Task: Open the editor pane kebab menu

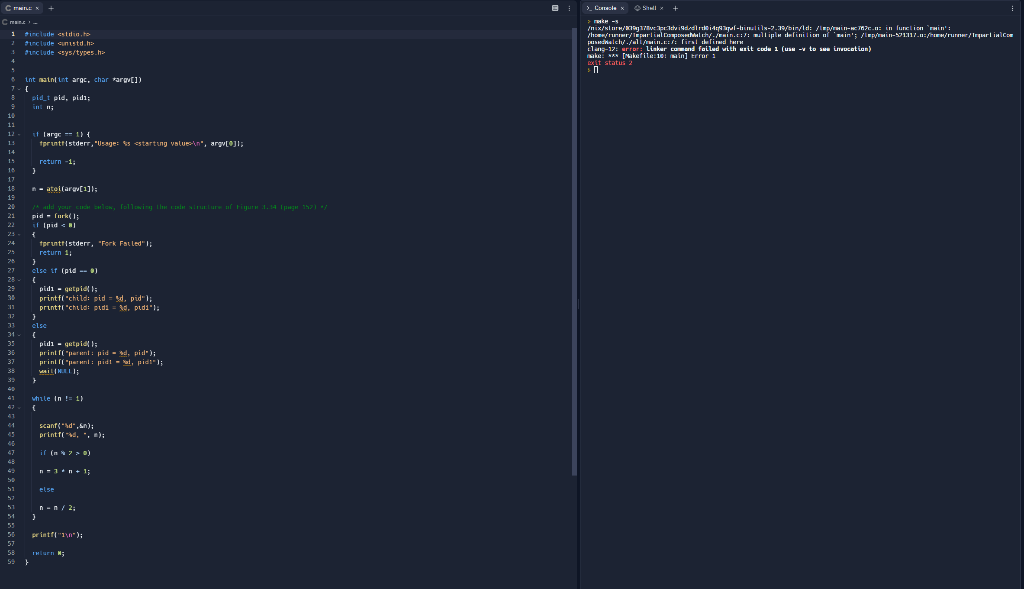Action: pyautogui.click(x=570, y=8)
